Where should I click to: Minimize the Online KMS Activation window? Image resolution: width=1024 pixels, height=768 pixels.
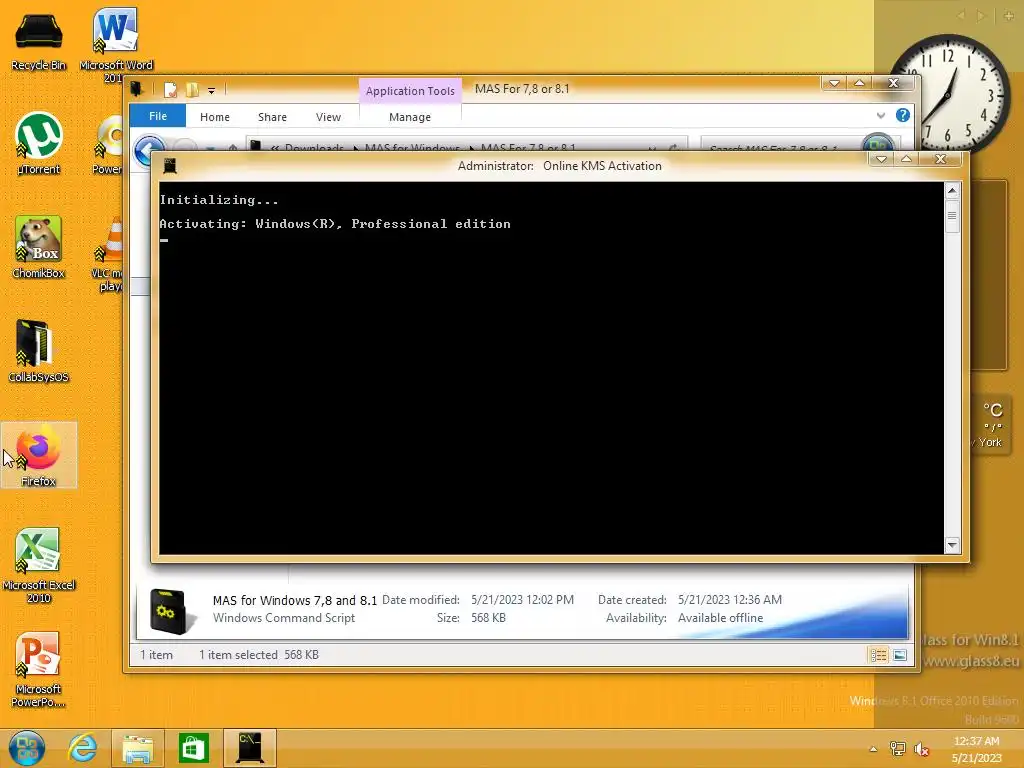click(880, 159)
